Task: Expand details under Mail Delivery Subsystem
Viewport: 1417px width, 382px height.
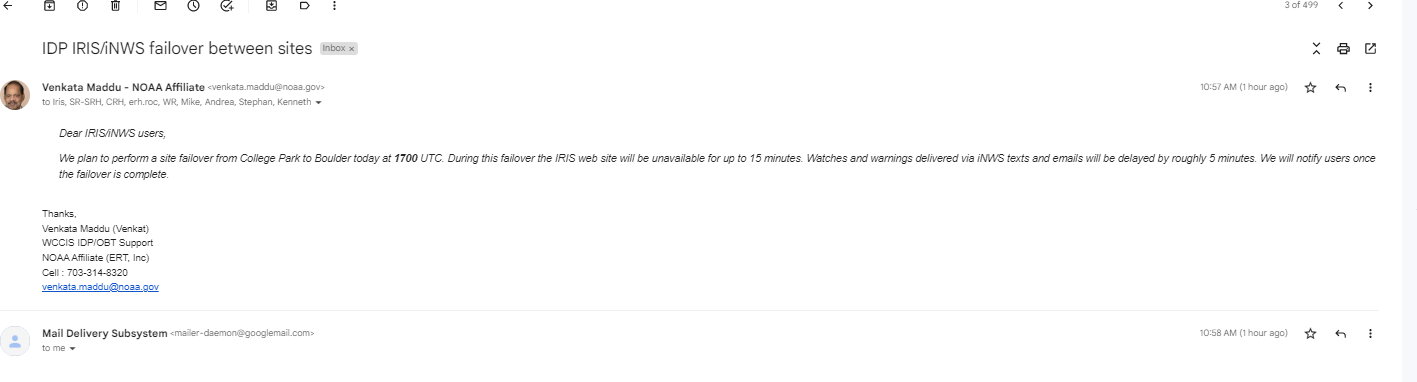Action: click(72, 348)
